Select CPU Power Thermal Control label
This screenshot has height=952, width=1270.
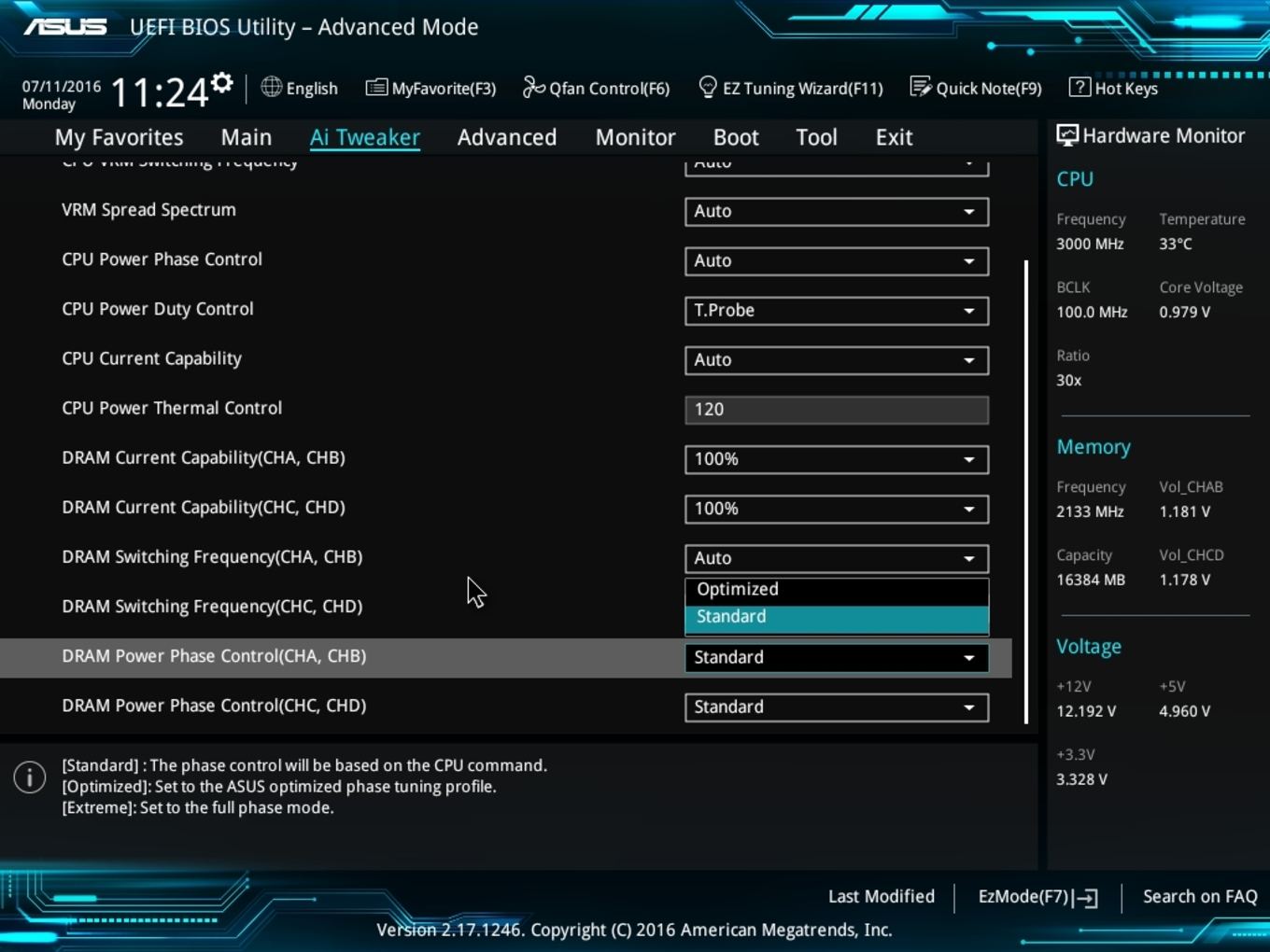coord(172,408)
